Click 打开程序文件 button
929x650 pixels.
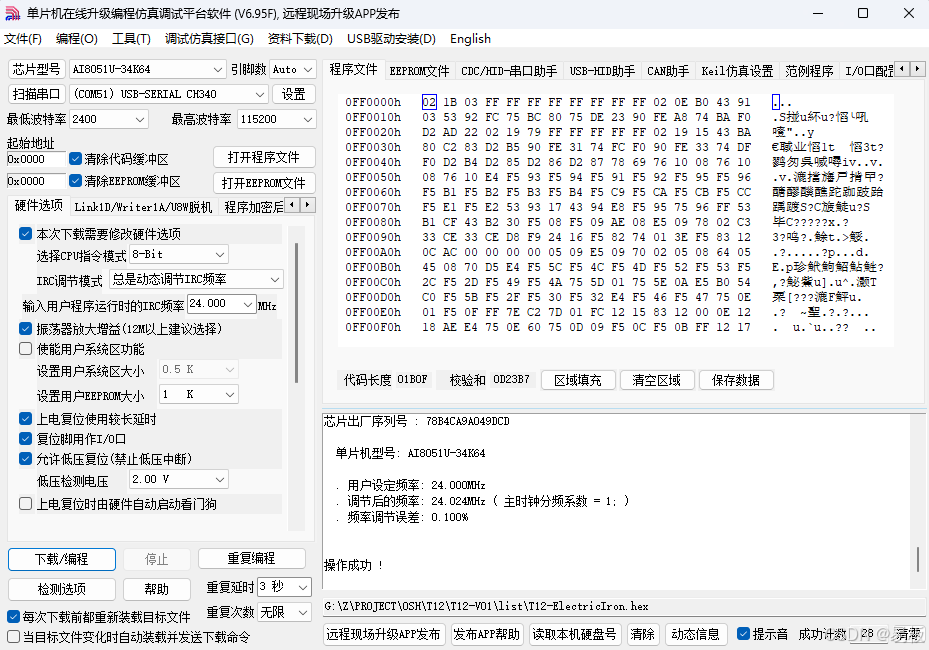pos(264,158)
